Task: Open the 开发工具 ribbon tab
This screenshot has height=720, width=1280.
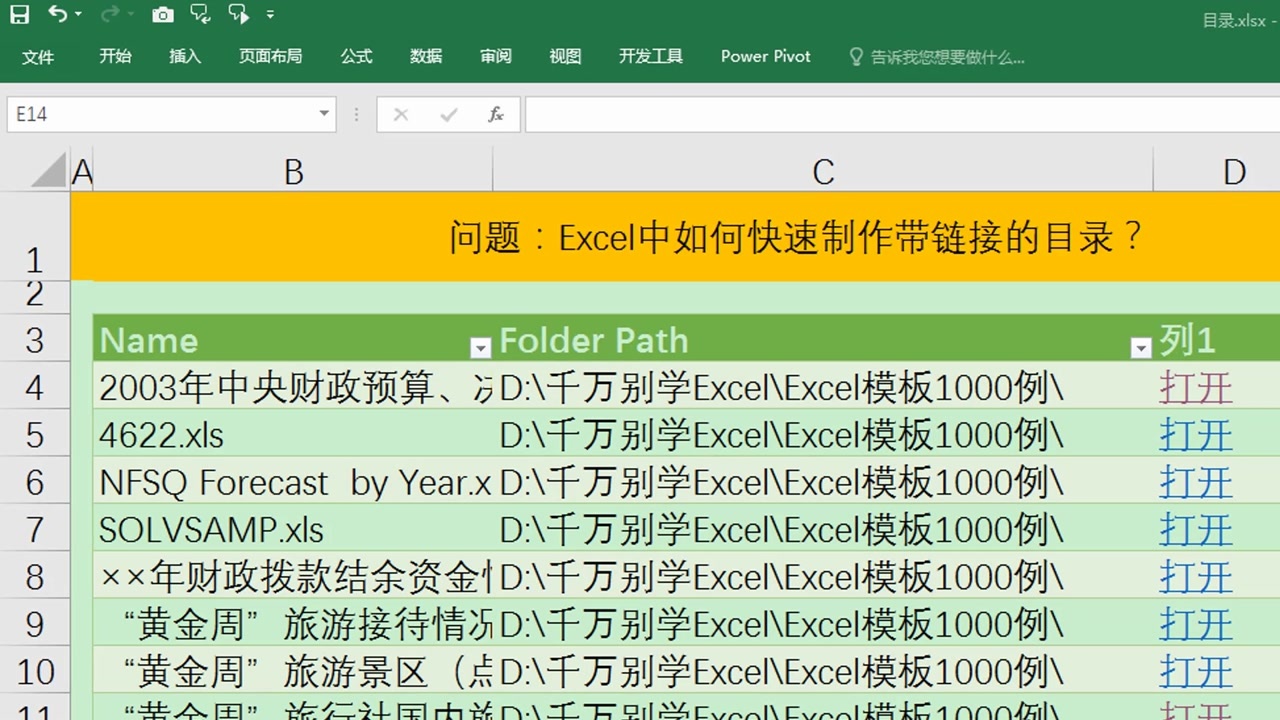Action: (651, 57)
